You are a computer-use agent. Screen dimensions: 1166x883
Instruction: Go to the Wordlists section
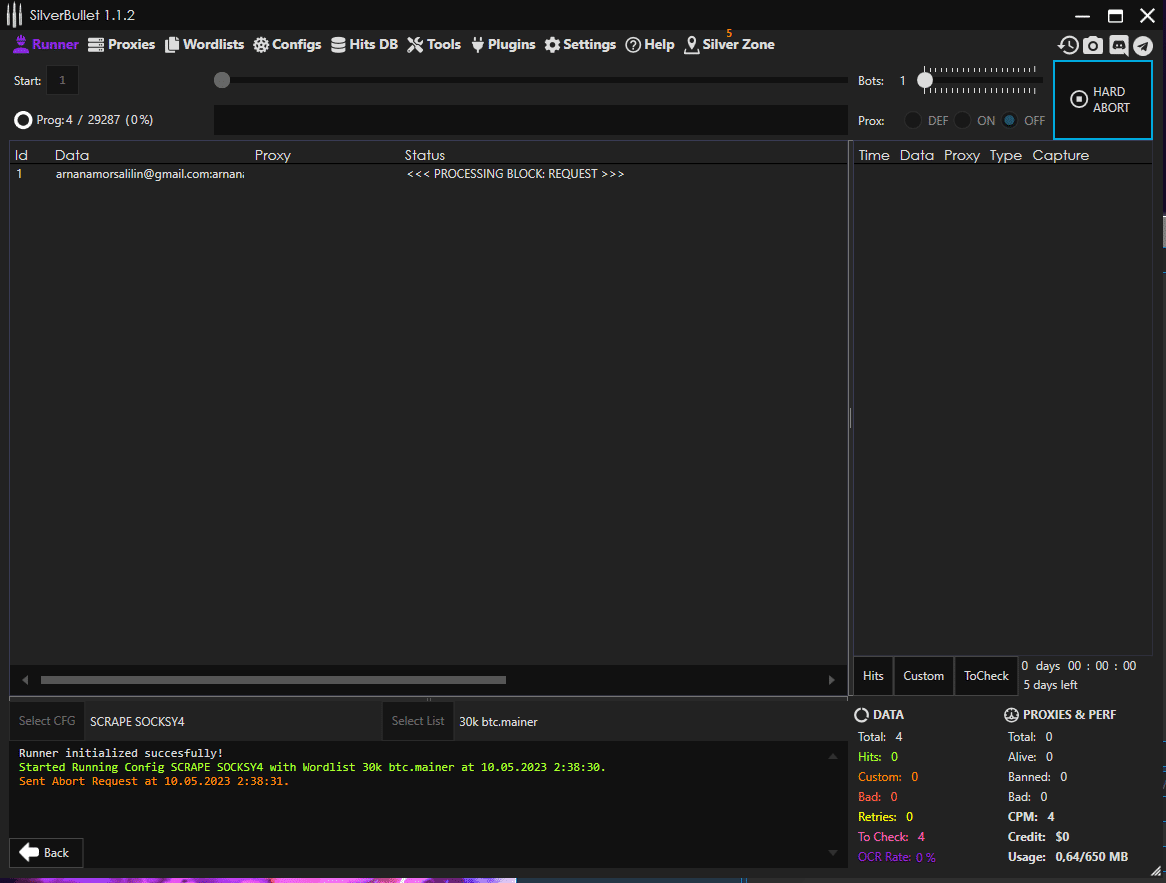click(204, 44)
